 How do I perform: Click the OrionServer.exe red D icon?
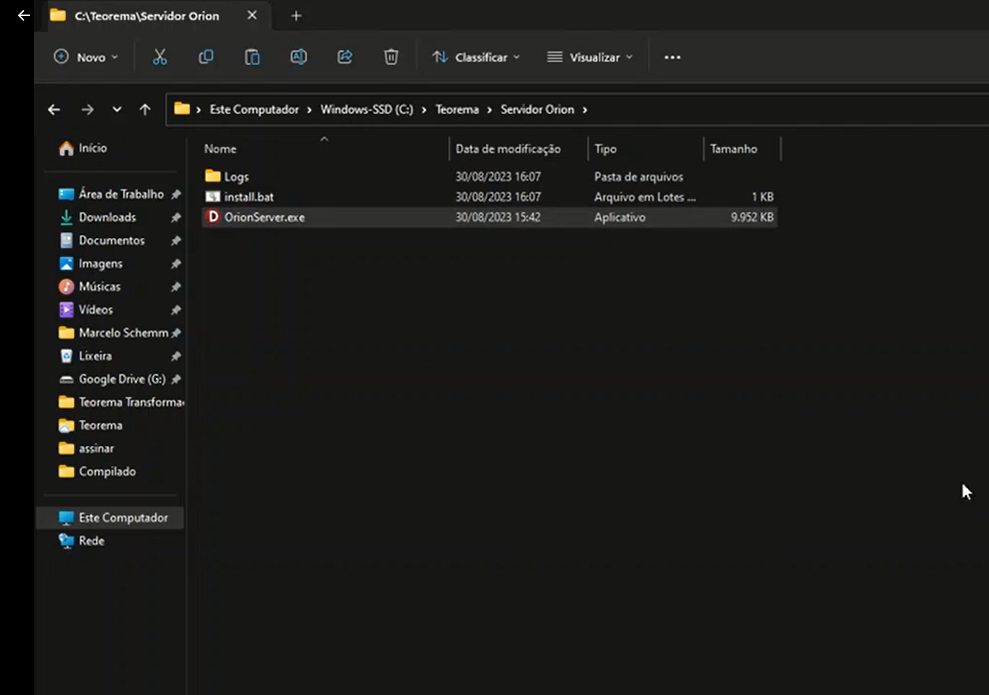coord(213,217)
